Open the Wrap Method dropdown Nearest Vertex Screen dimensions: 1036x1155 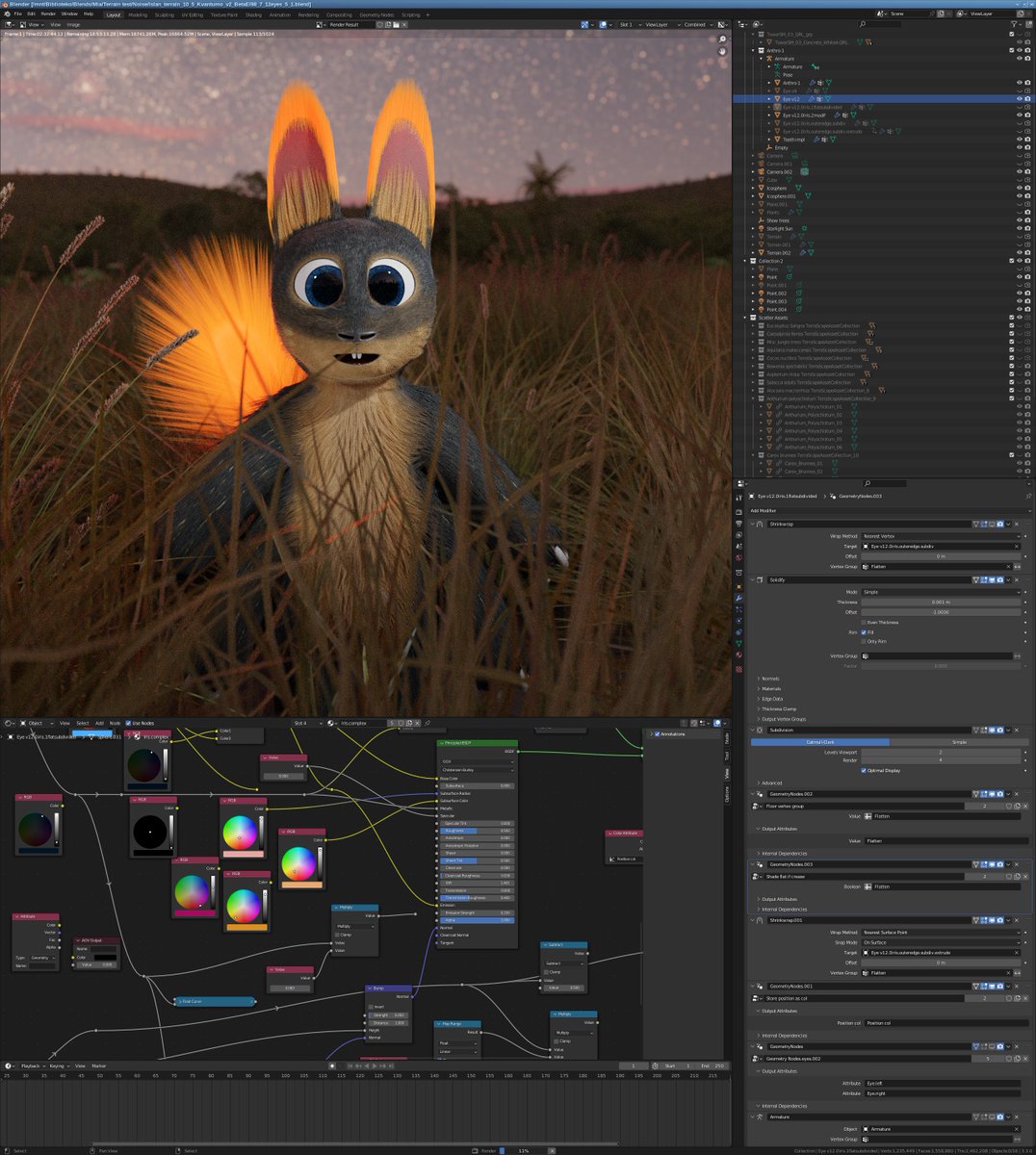(x=942, y=536)
